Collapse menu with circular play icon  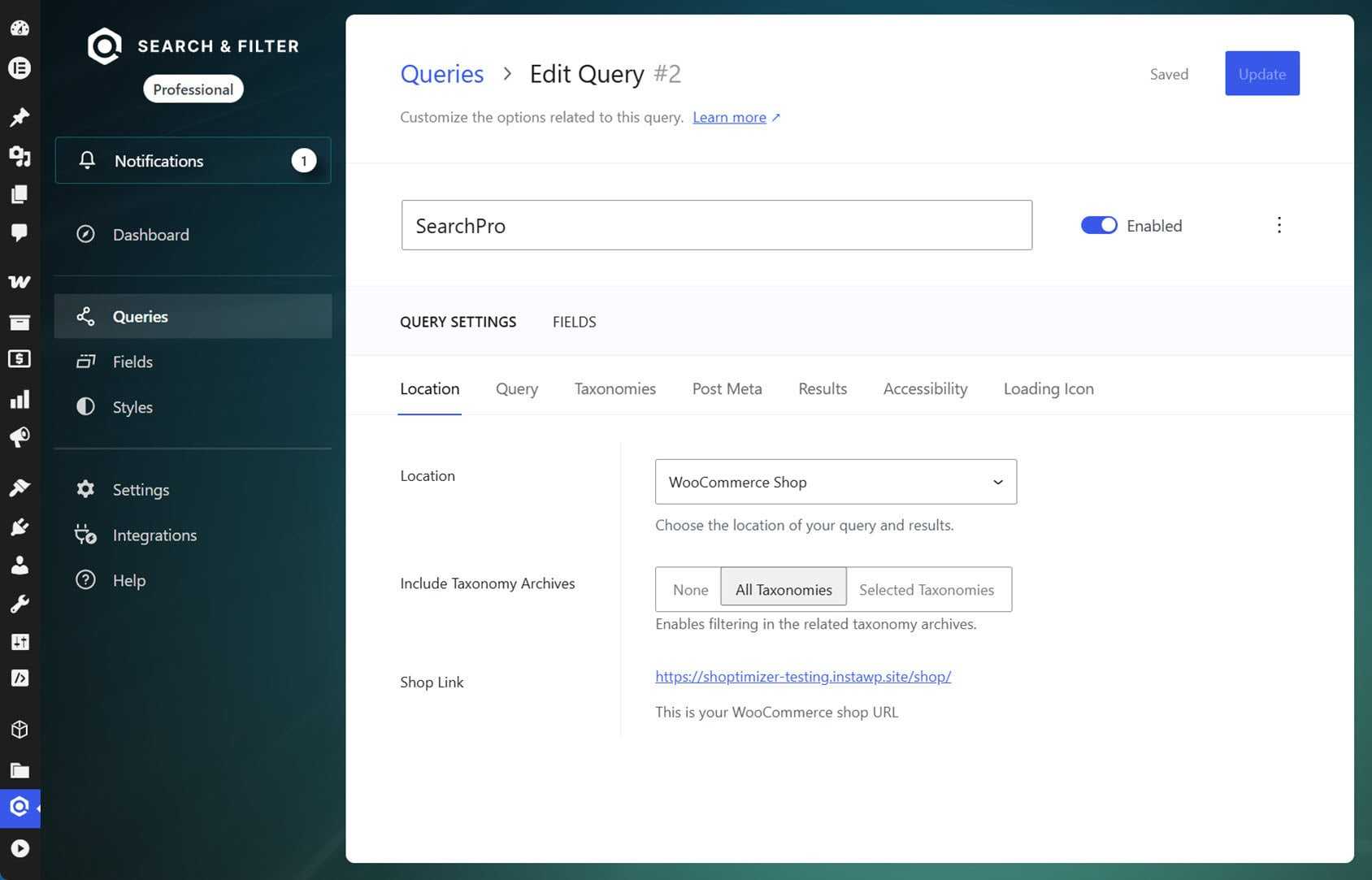coord(20,848)
